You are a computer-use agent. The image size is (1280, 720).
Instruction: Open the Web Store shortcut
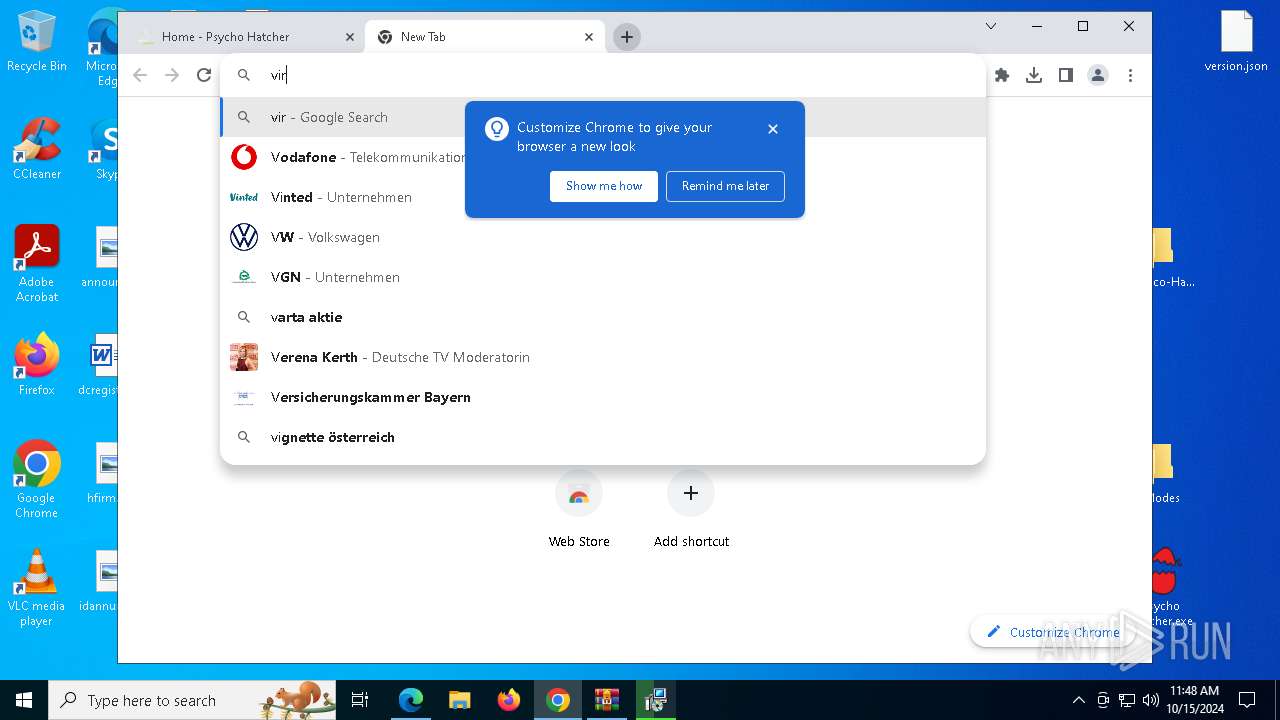(579, 510)
